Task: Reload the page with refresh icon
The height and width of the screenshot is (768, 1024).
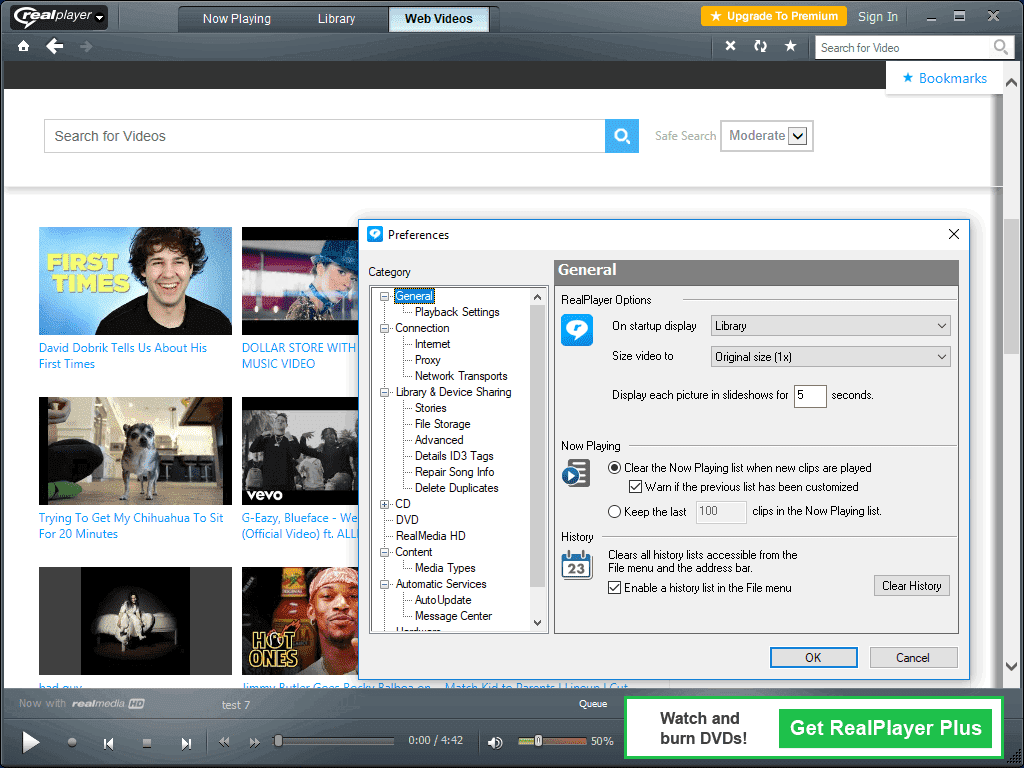Action: (x=760, y=46)
